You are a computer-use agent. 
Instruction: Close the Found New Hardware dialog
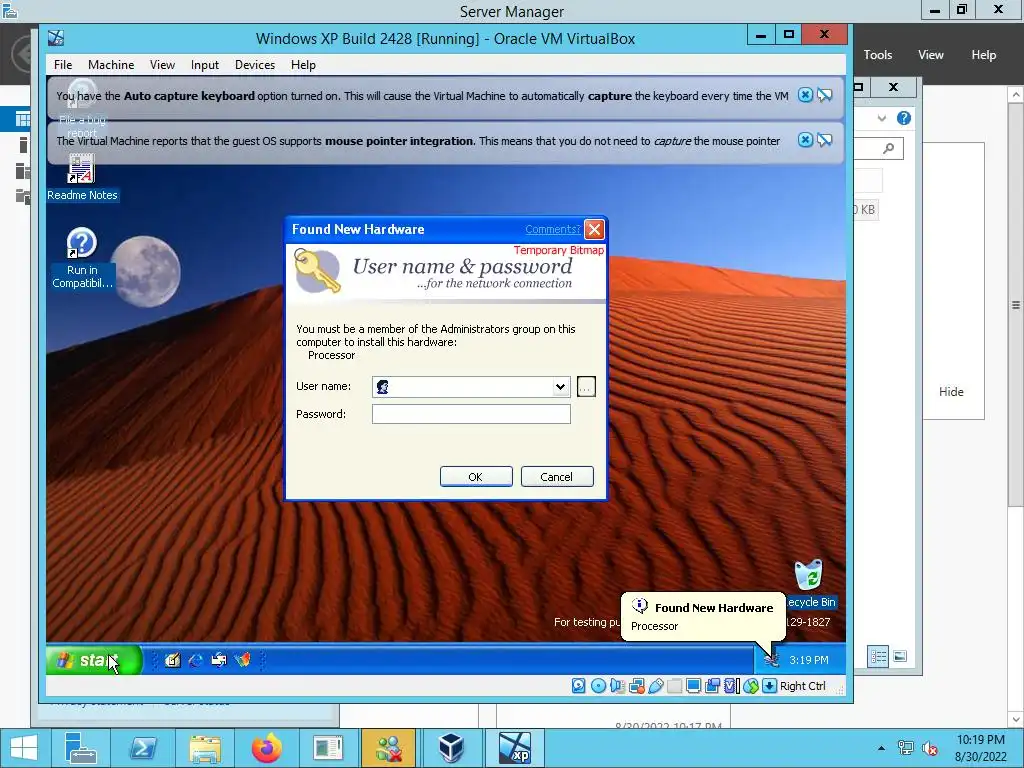(x=594, y=229)
